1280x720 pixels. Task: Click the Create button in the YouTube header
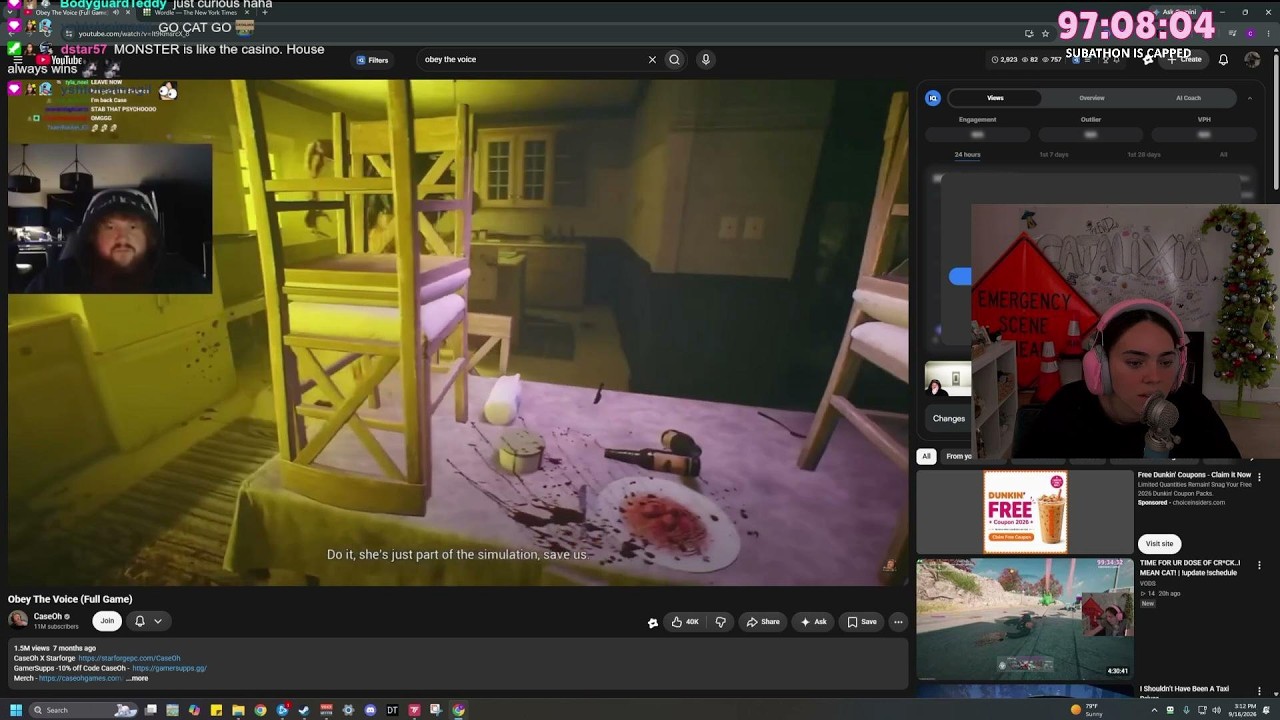(x=1186, y=60)
